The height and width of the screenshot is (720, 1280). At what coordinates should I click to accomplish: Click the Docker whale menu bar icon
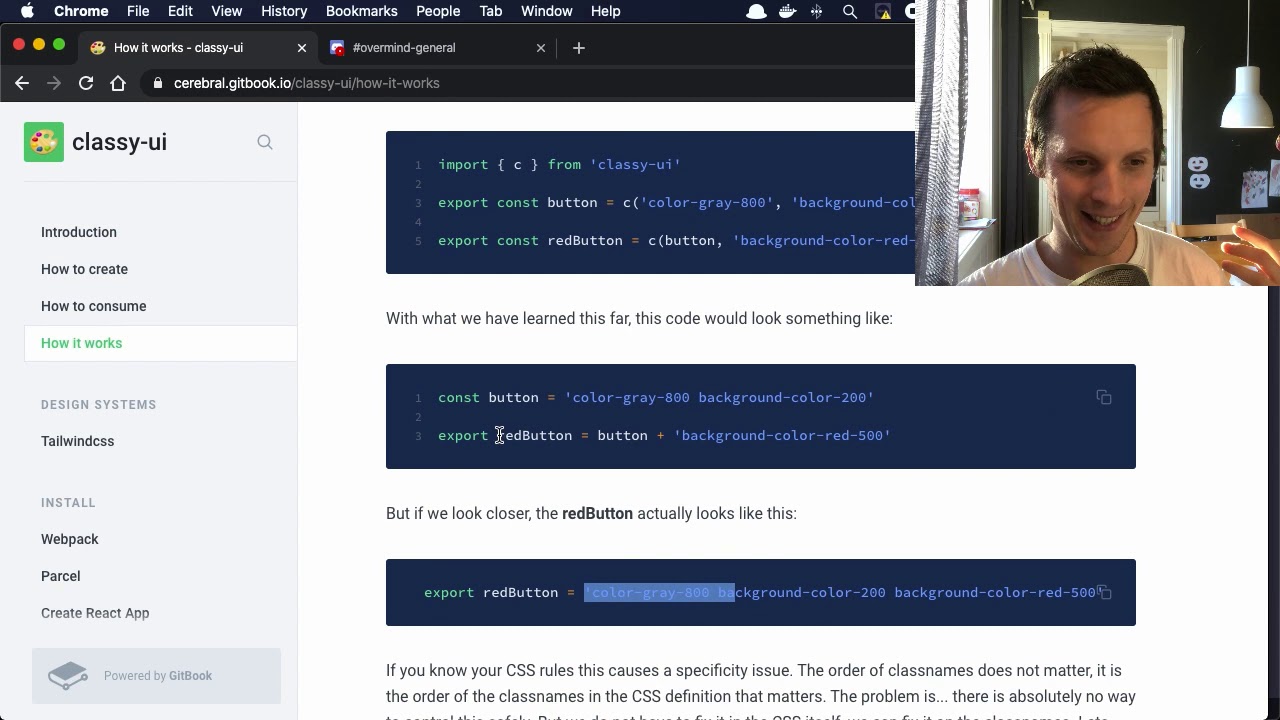pyautogui.click(x=787, y=11)
